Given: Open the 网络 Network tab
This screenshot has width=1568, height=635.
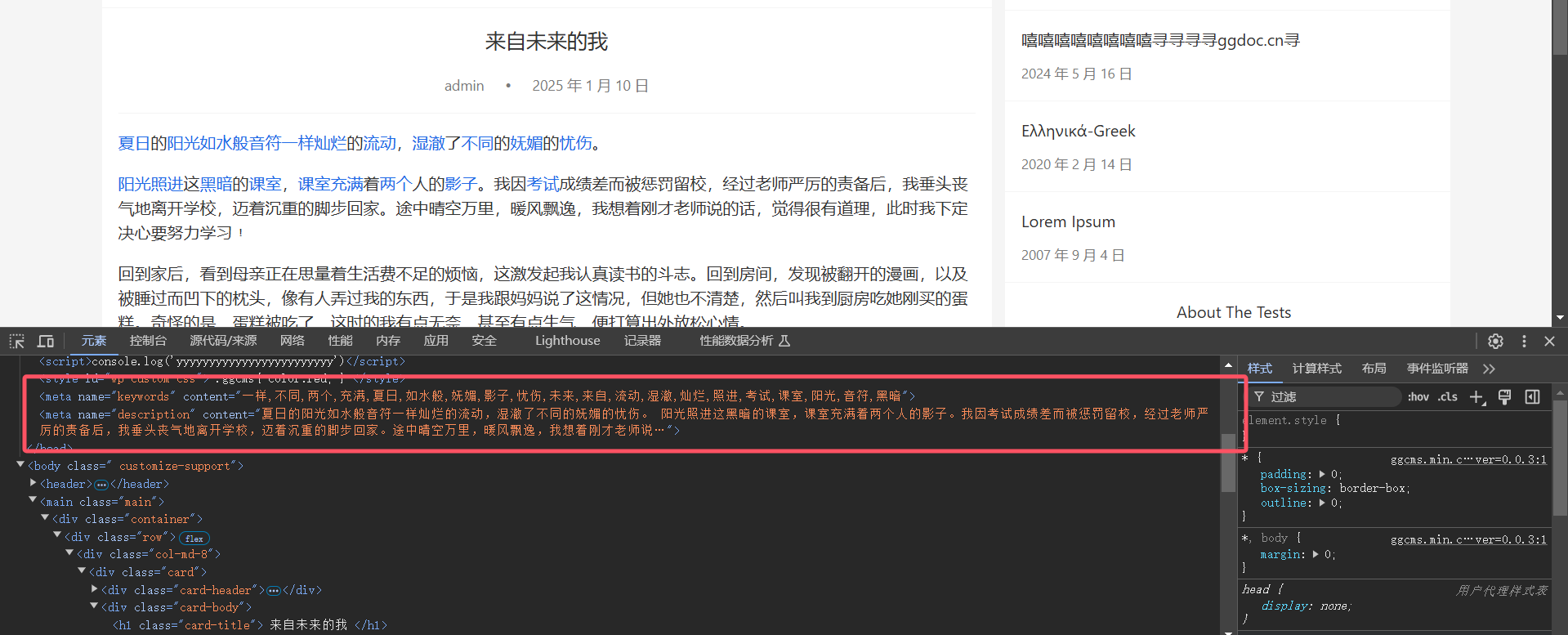Looking at the screenshot, I should [x=293, y=341].
